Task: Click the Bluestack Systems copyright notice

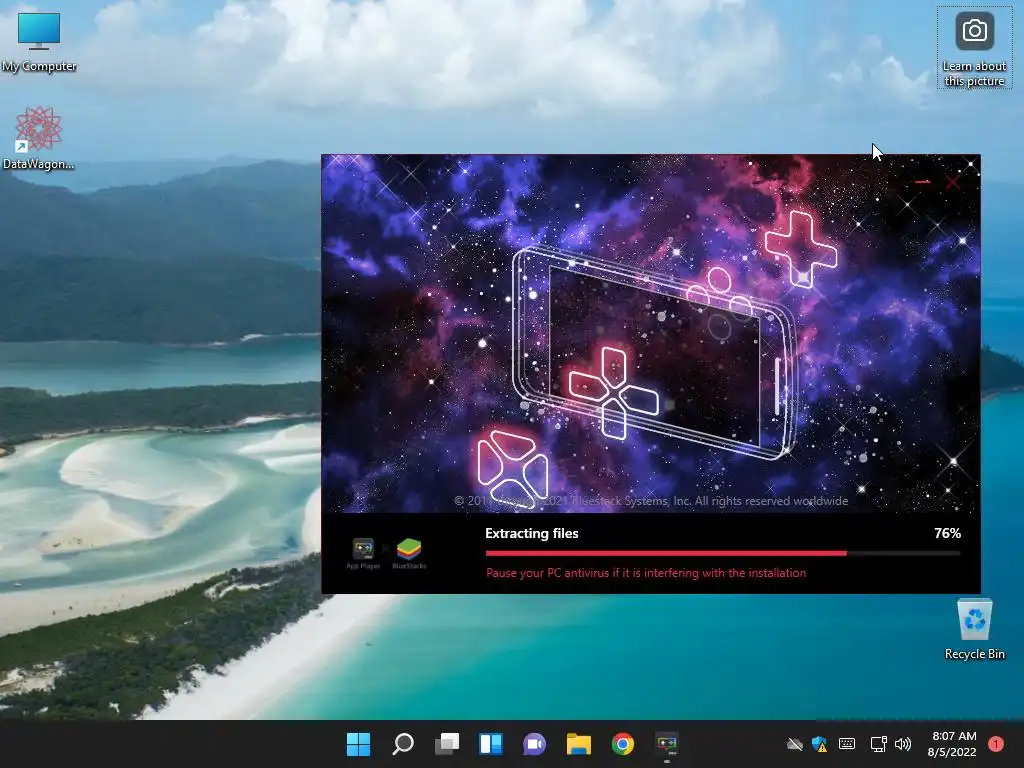Action: coord(650,501)
